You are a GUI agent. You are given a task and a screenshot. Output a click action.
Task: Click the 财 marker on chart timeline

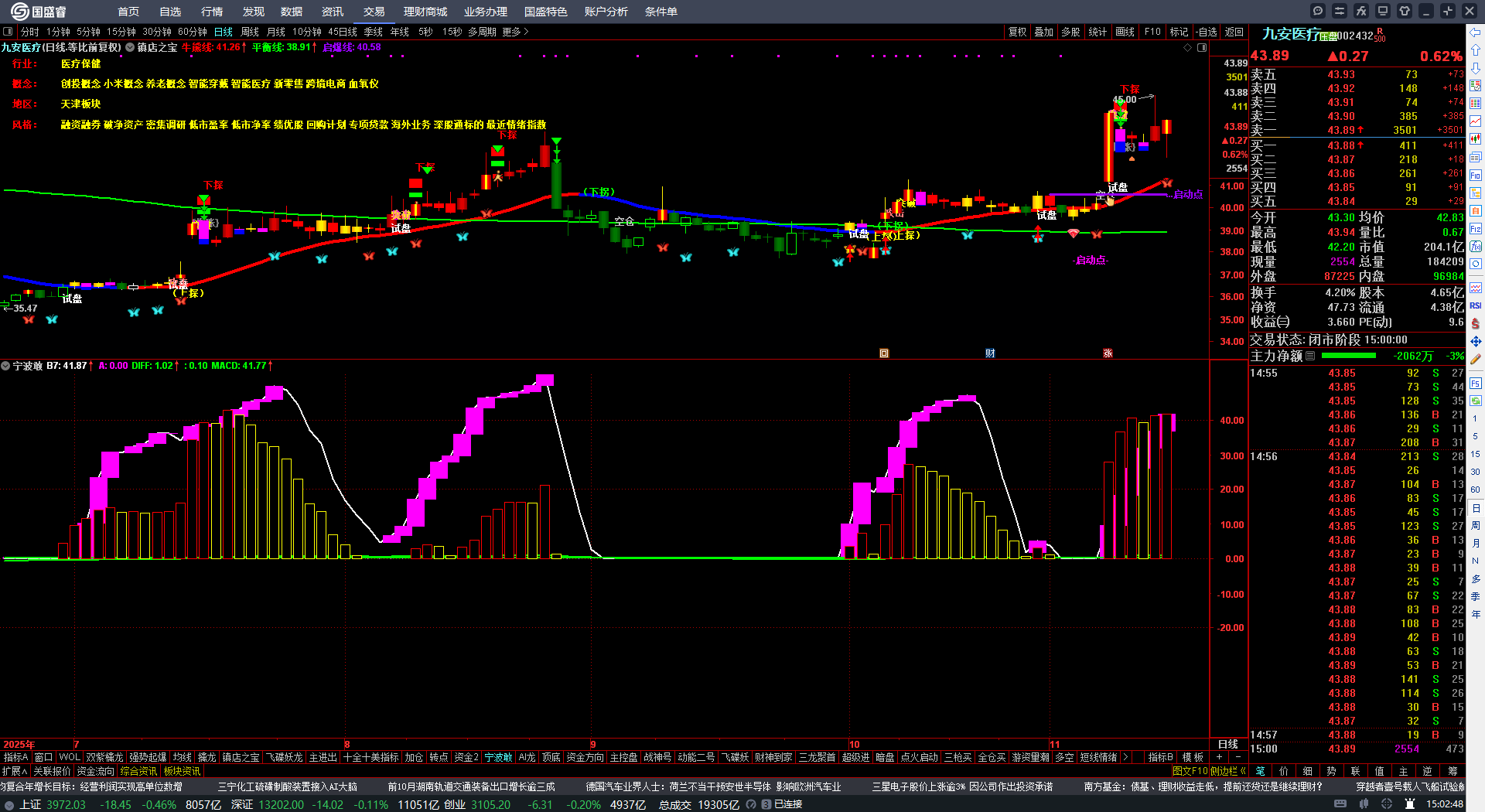coord(990,353)
